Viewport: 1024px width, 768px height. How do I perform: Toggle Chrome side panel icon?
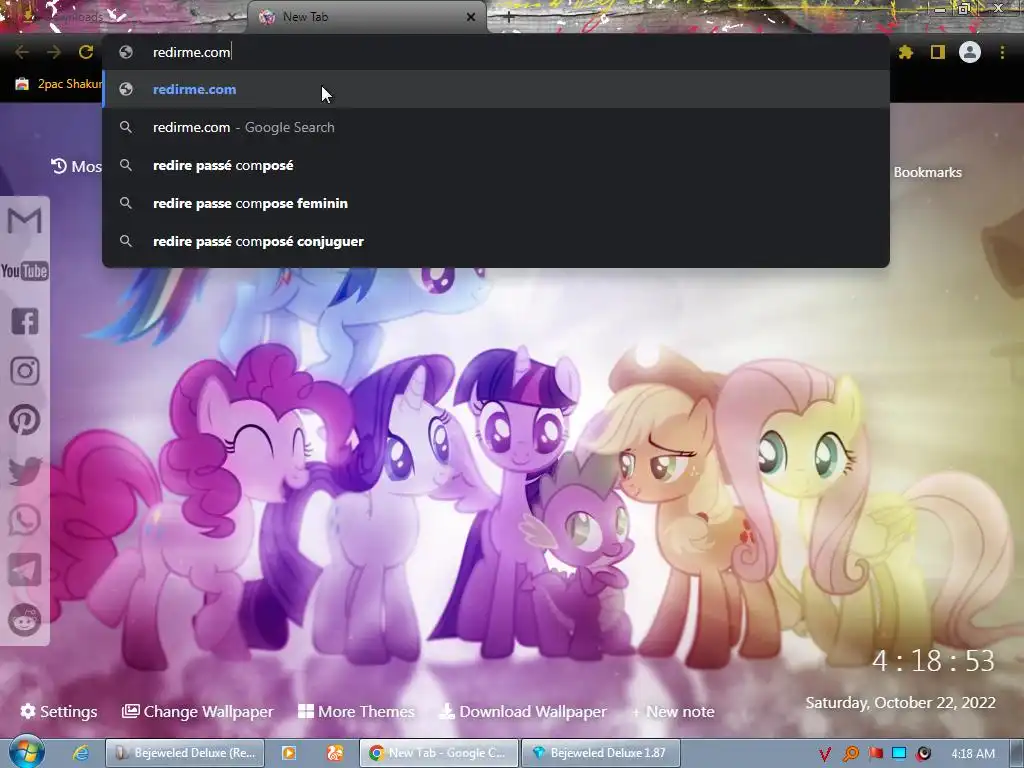coord(938,52)
